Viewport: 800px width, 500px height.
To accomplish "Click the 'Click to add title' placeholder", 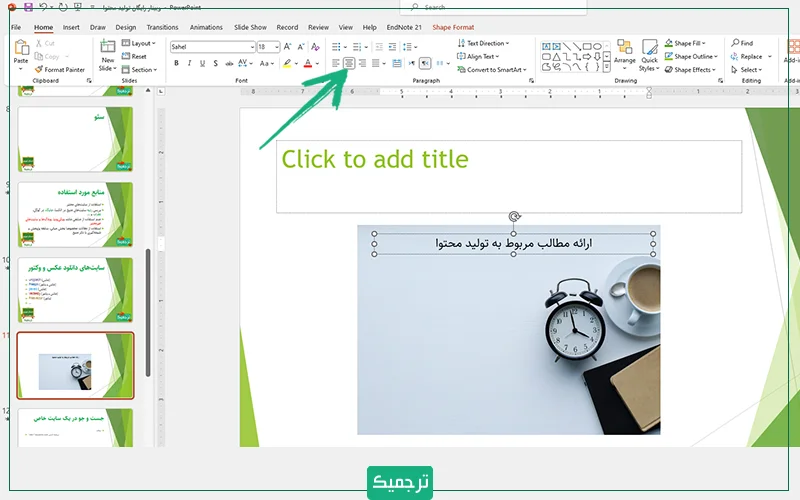I will pos(509,177).
